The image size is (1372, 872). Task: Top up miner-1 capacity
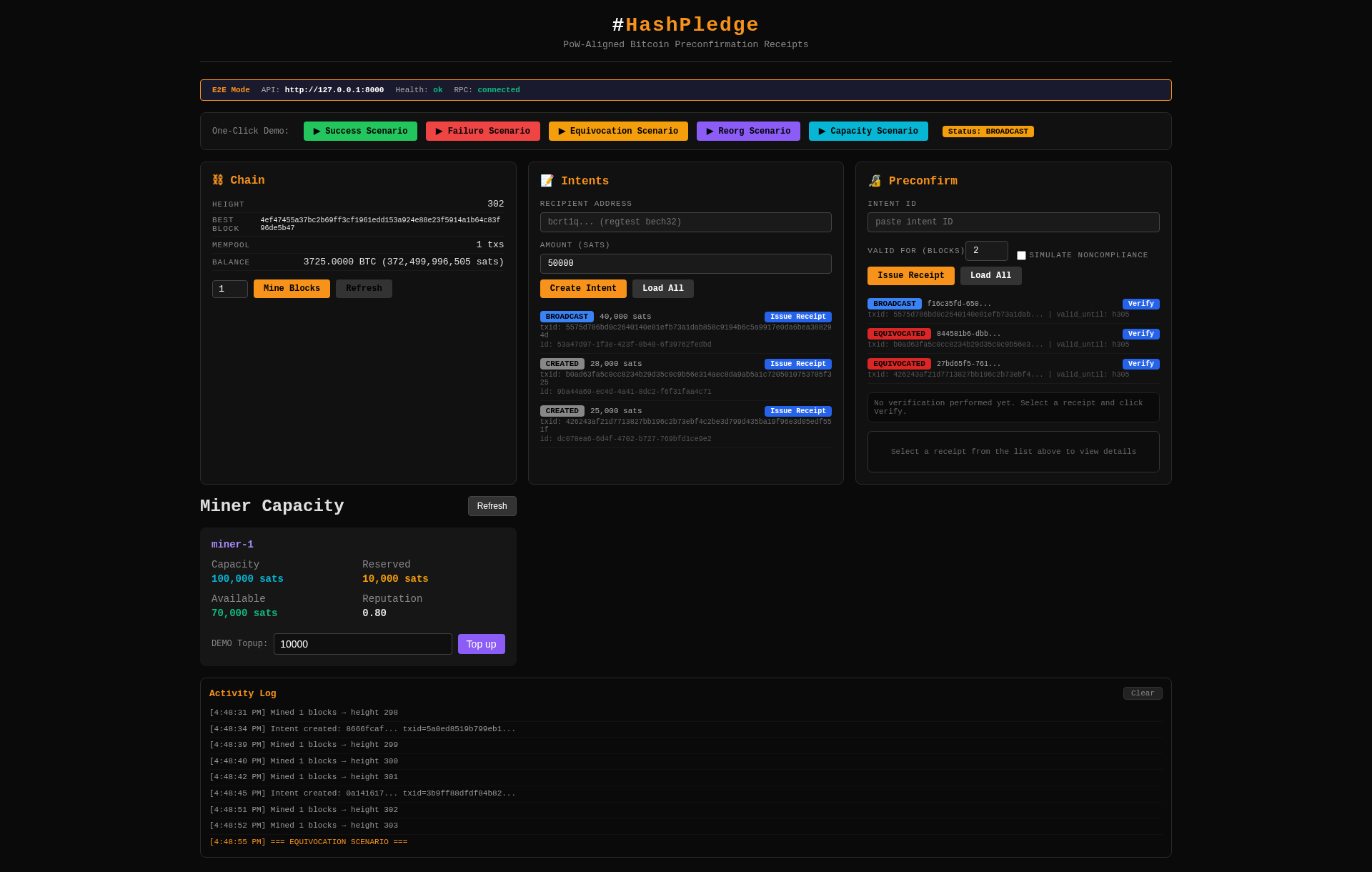(x=481, y=644)
